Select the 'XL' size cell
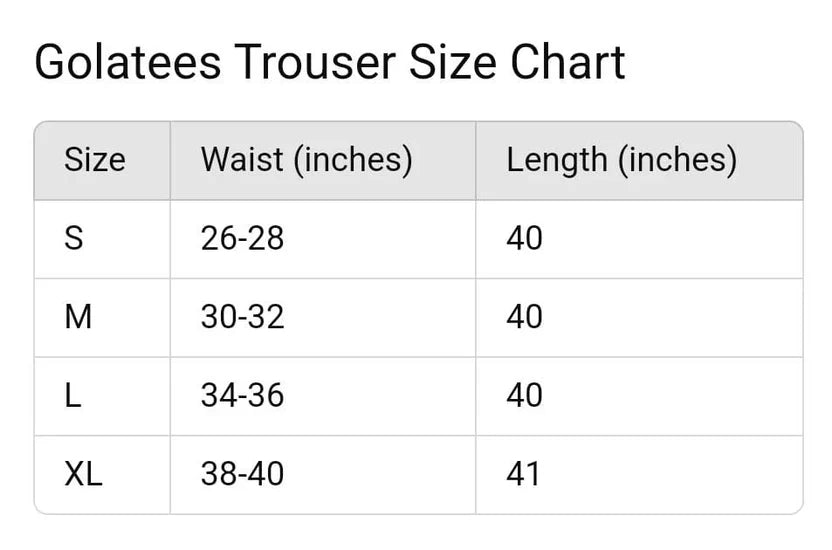This screenshot has width=832, height=550. click(x=83, y=473)
